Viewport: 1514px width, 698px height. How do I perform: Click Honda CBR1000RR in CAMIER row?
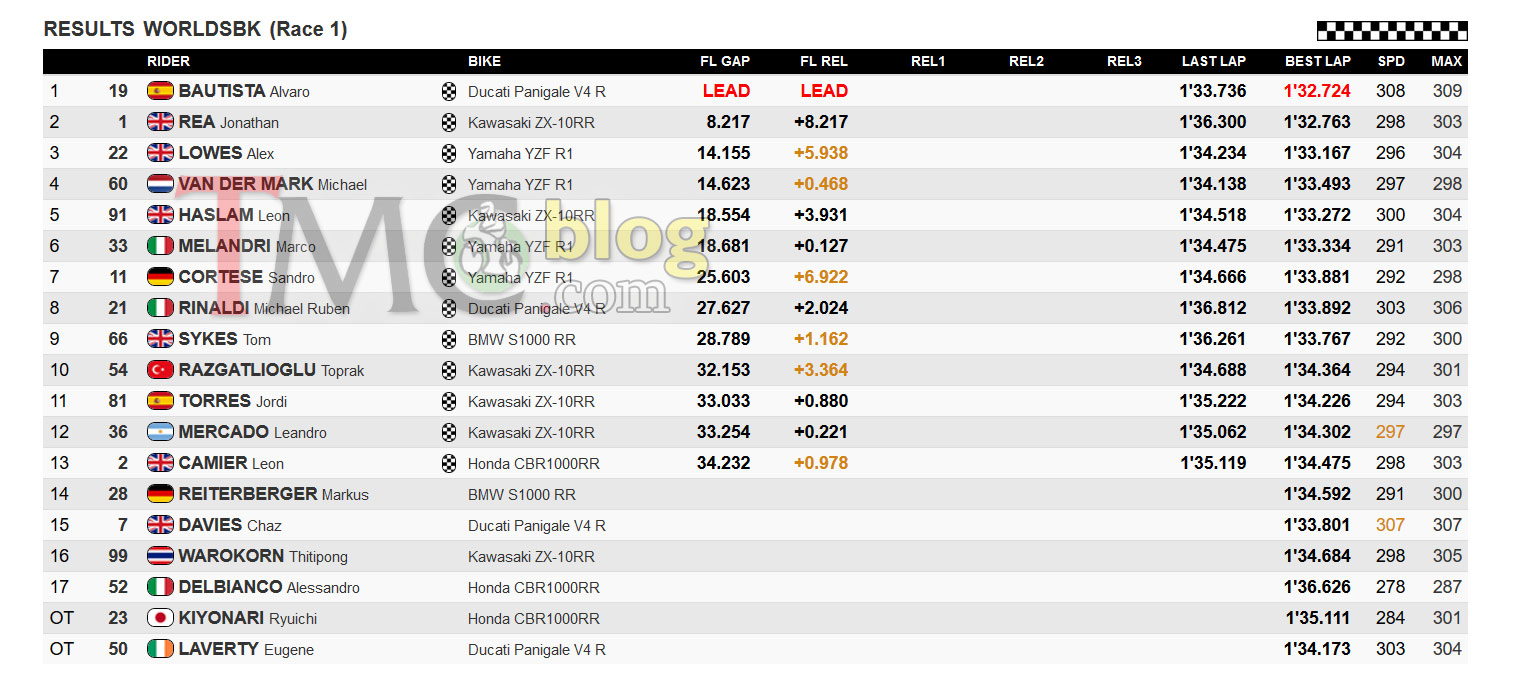(534, 463)
